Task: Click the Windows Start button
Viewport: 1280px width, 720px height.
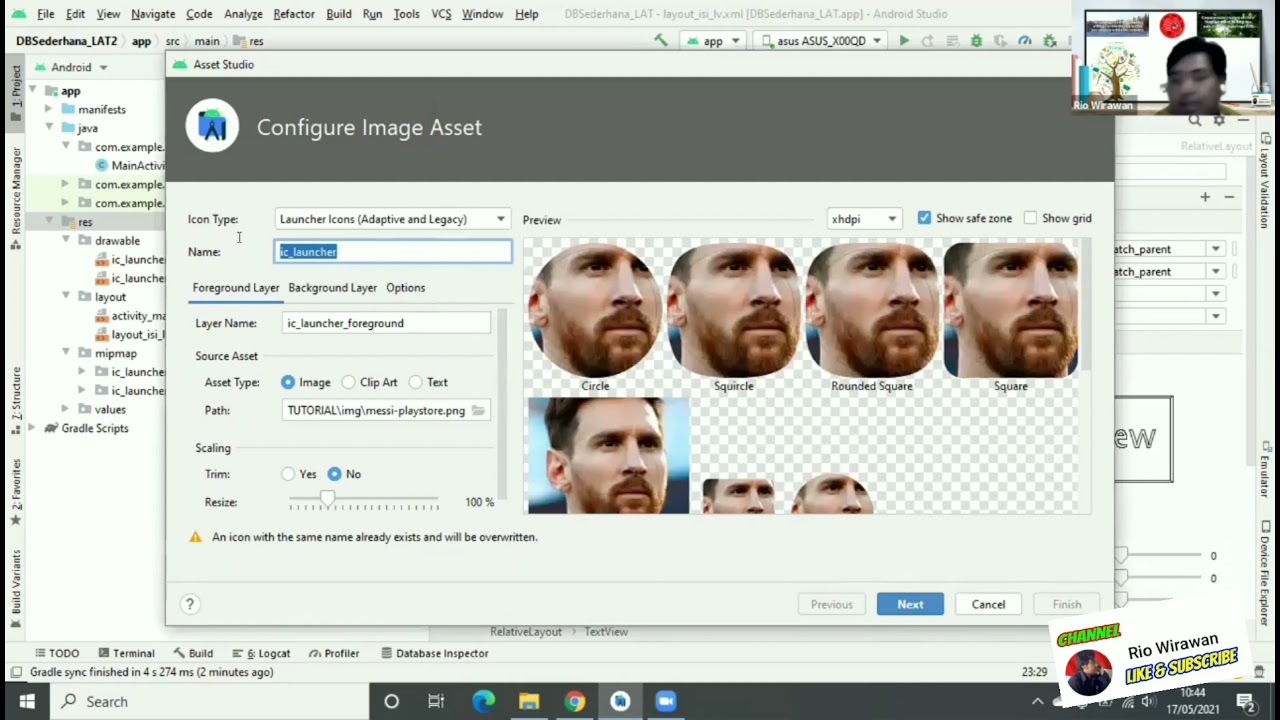Action: click(27, 701)
